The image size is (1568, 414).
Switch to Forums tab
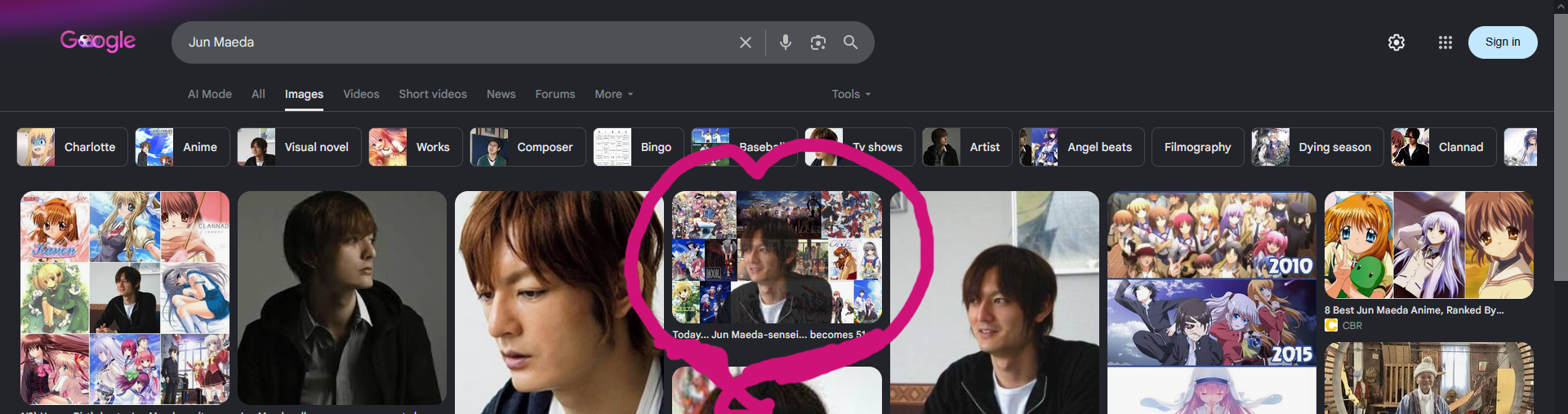point(555,94)
